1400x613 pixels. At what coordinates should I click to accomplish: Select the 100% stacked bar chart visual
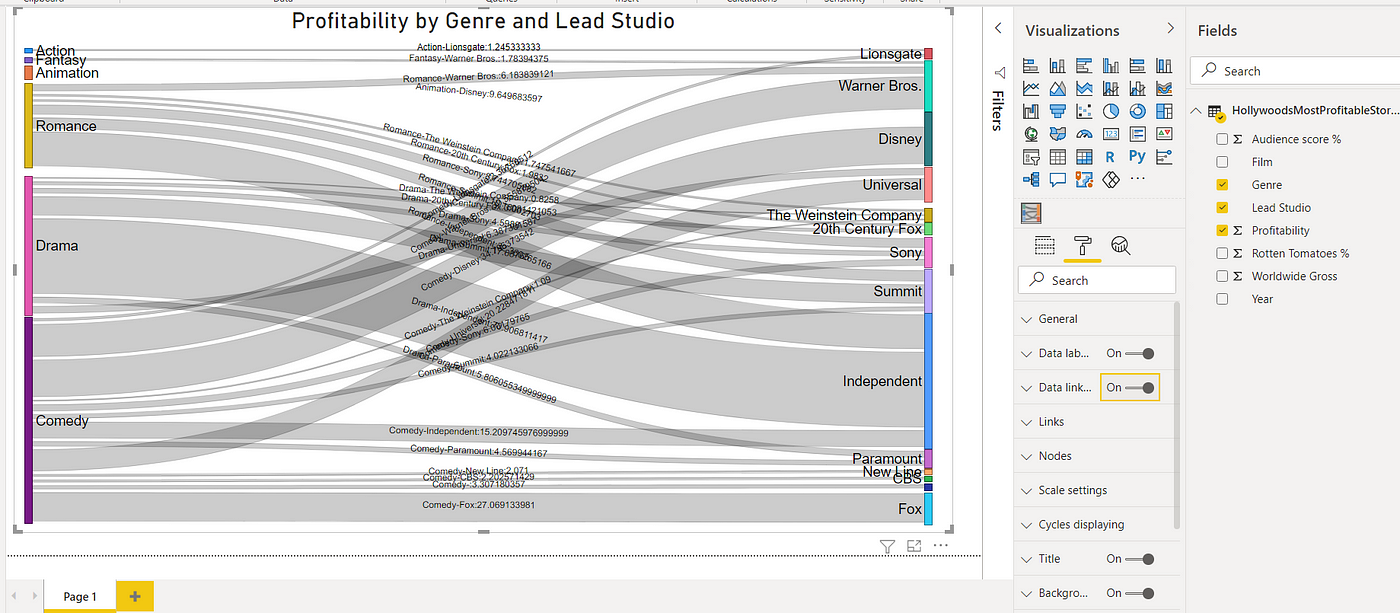(x=1137, y=66)
